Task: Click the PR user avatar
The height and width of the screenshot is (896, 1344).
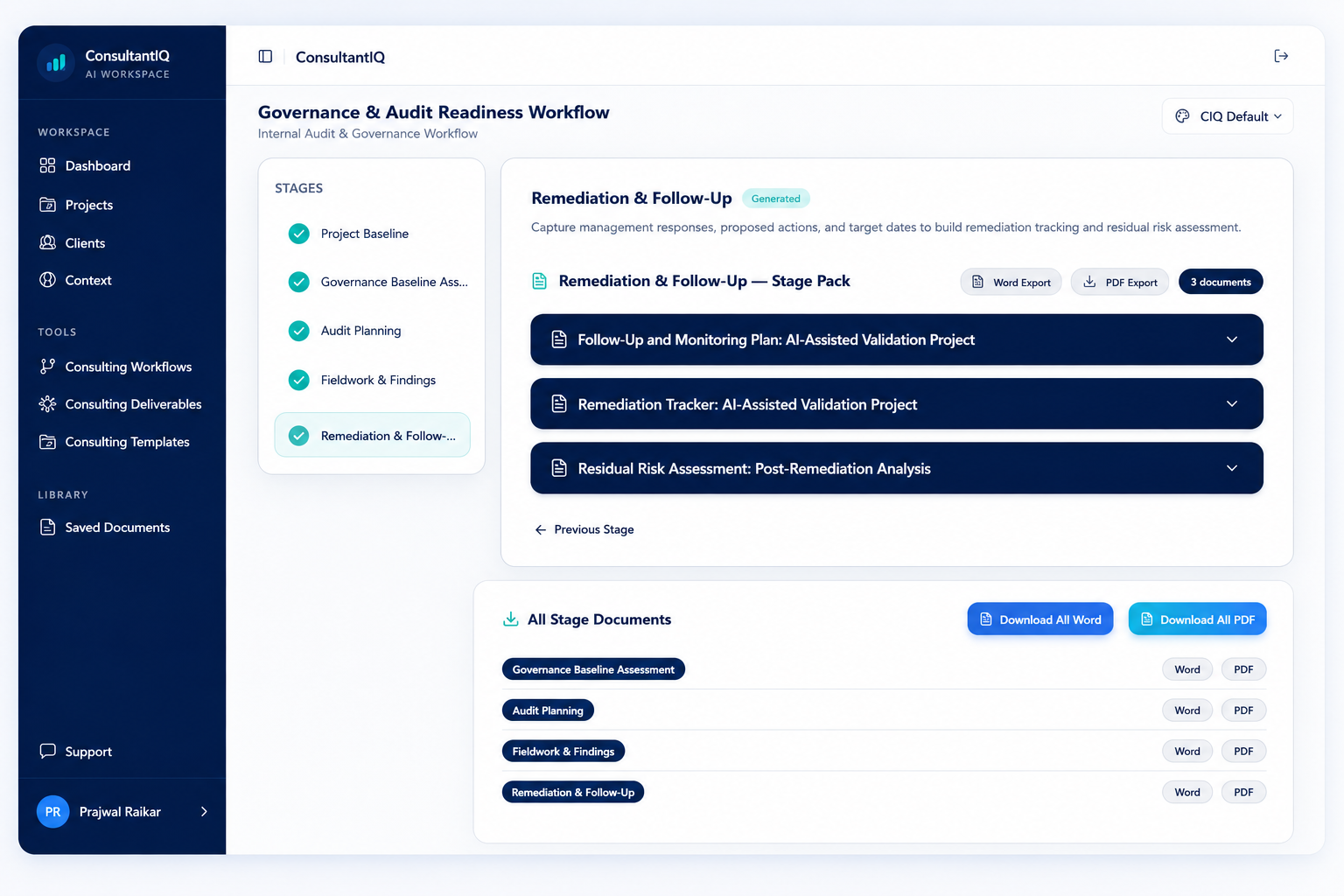Action: click(52, 812)
